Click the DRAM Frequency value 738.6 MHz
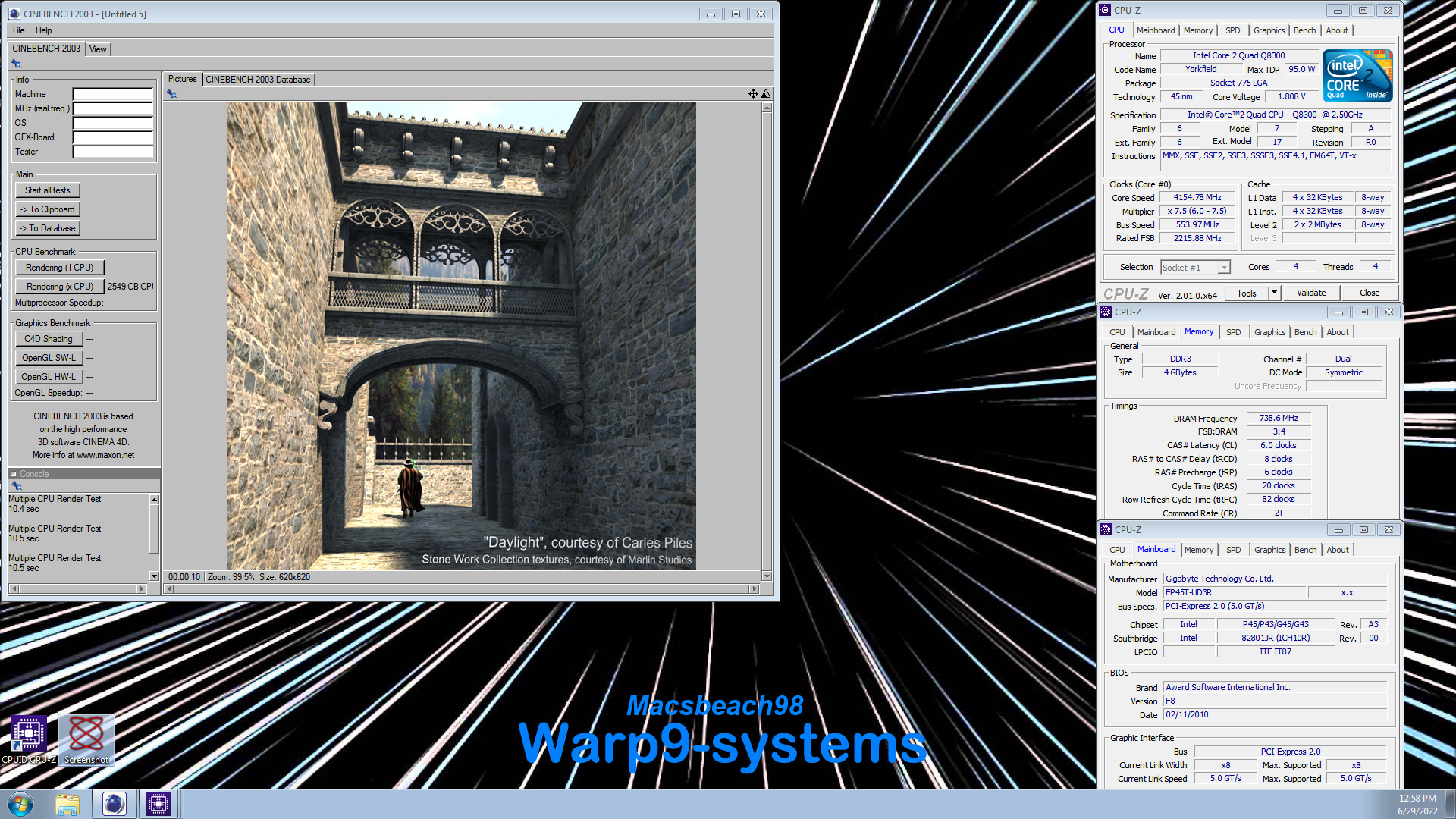 click(x=1279, y=419)
